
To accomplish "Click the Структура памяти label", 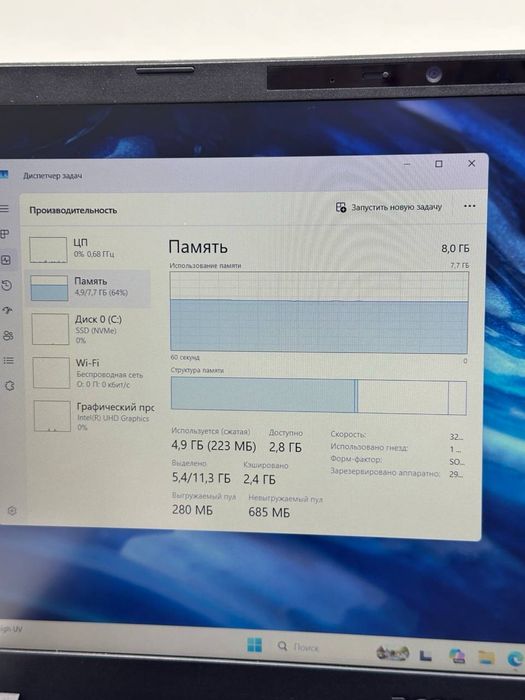I will [x=197, y=370].
